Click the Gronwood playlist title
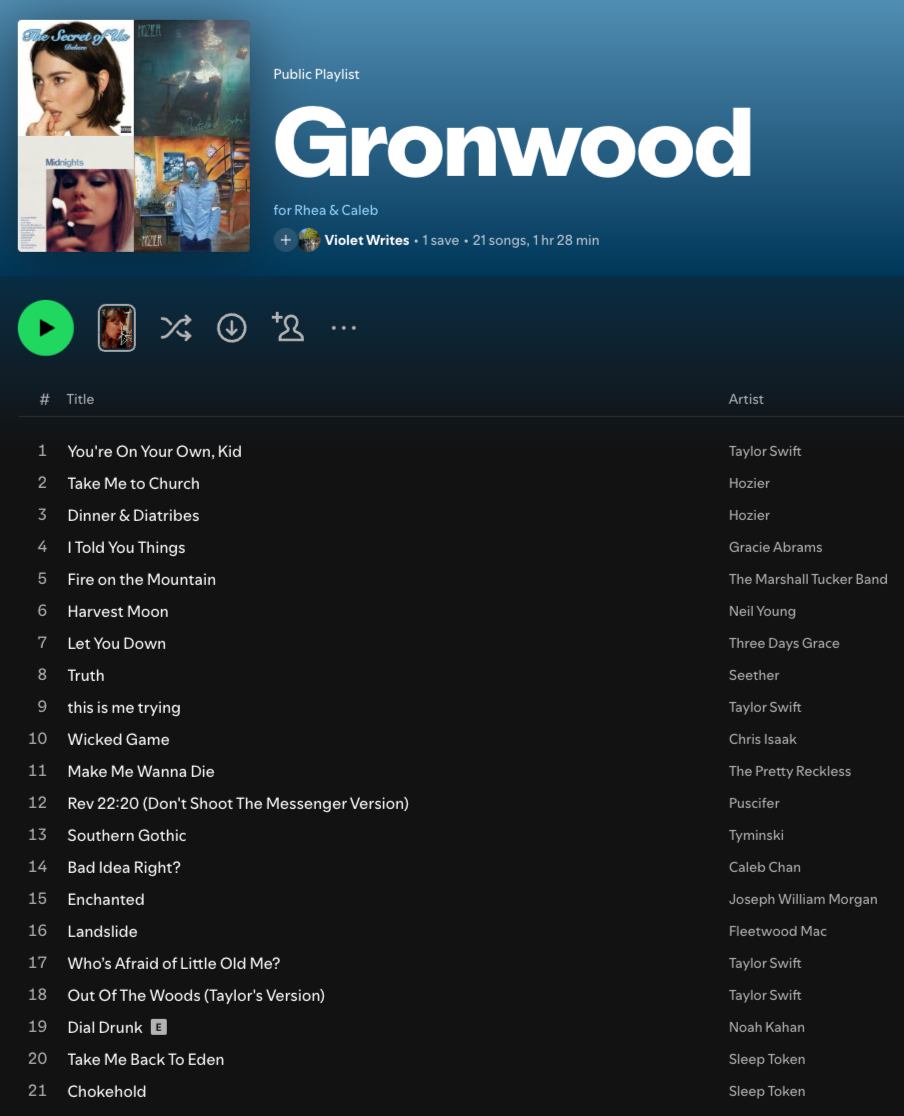 (x=513, y=143)
